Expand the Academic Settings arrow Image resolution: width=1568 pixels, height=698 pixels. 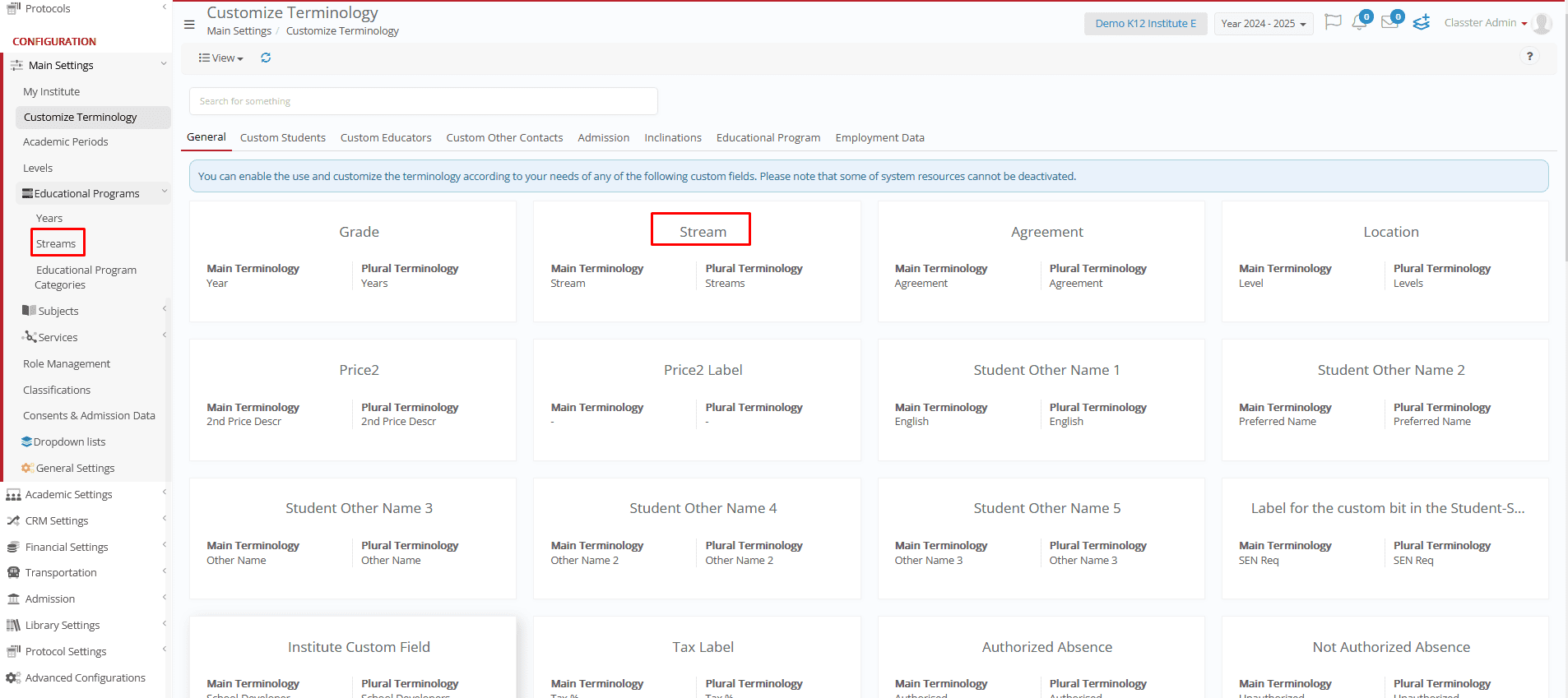(x=164, y=492)
